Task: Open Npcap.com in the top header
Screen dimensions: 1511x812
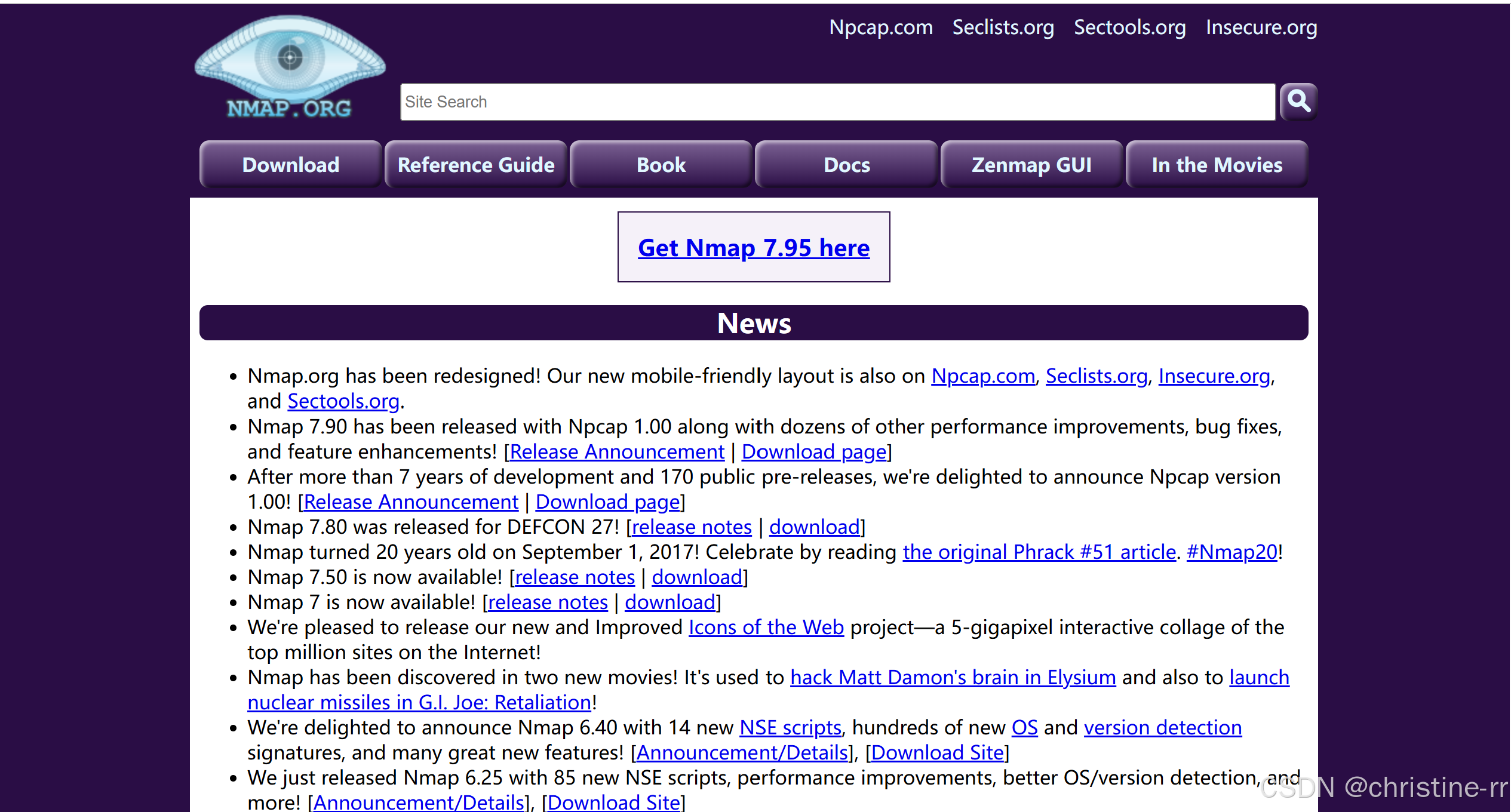Action: pos(881,27)
